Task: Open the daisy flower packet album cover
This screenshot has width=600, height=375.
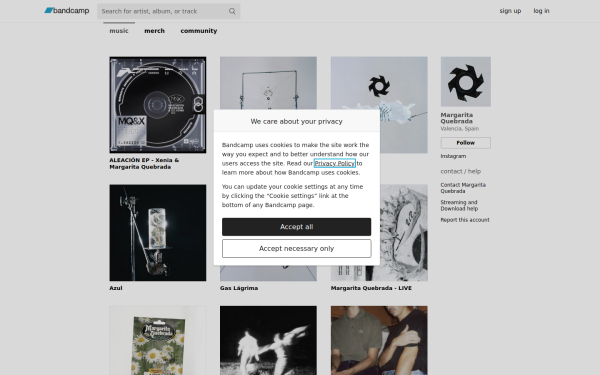Action: tap(158, 340)
